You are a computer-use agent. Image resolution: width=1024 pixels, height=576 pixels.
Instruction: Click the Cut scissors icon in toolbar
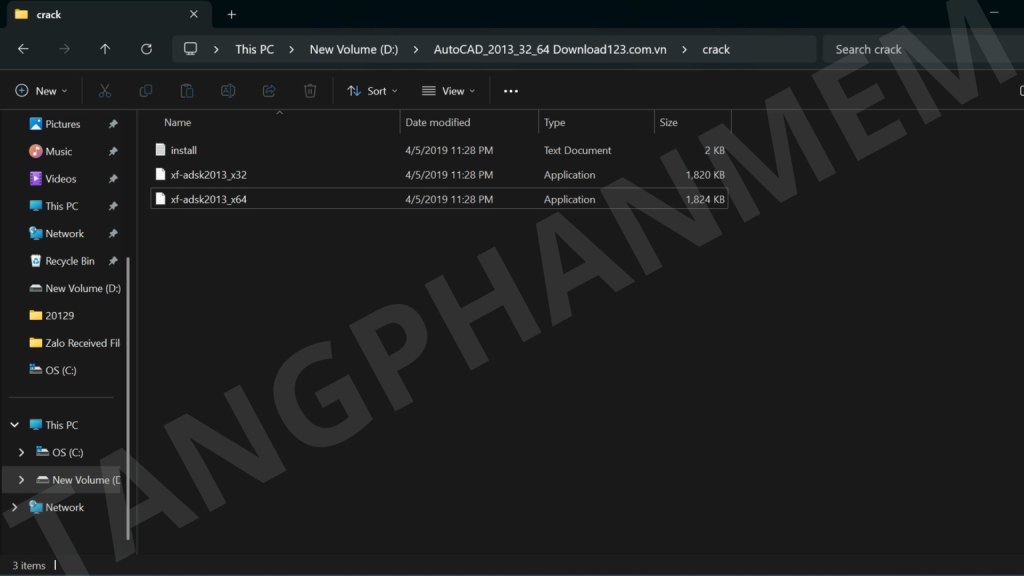[104, 91]
